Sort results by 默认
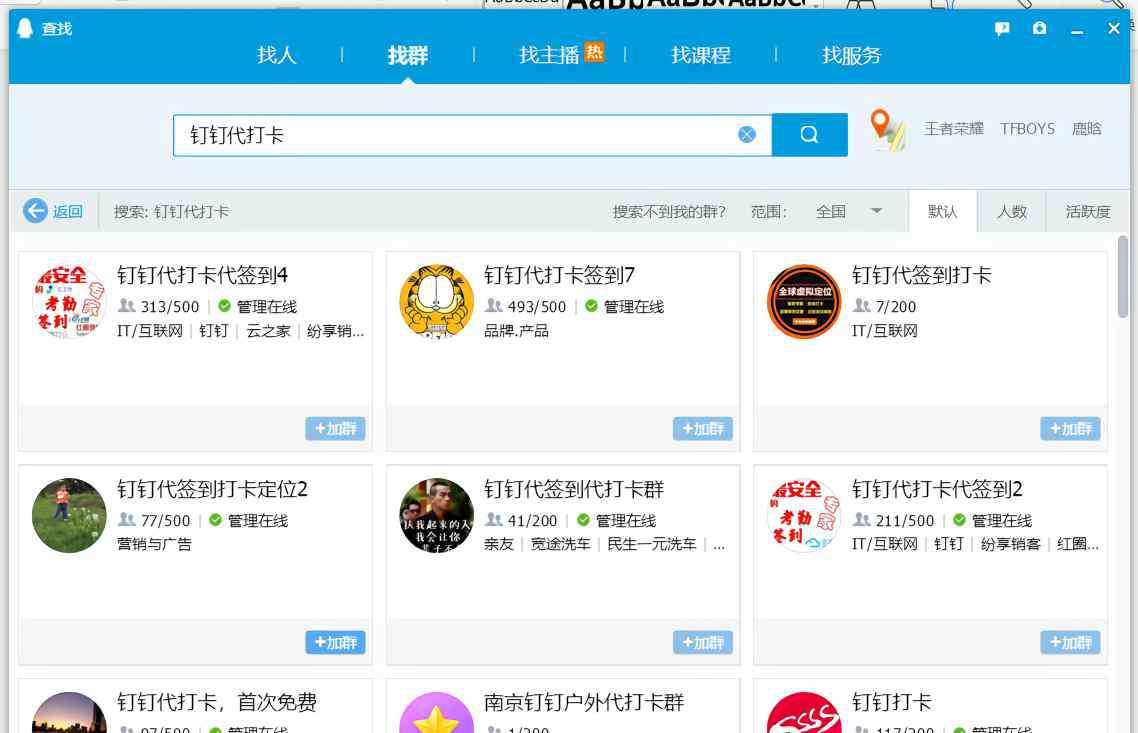 (943, 211)
